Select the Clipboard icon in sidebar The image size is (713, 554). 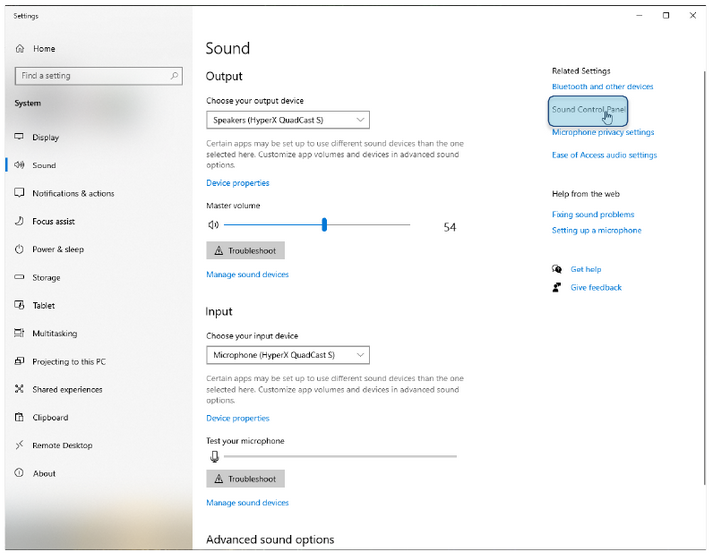(x=20, y=417)
